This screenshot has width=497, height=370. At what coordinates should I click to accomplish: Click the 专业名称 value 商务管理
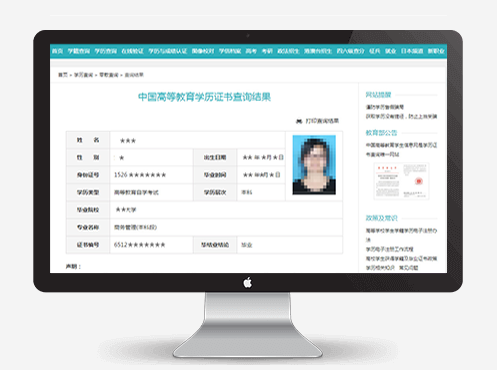tap(135, 227)
